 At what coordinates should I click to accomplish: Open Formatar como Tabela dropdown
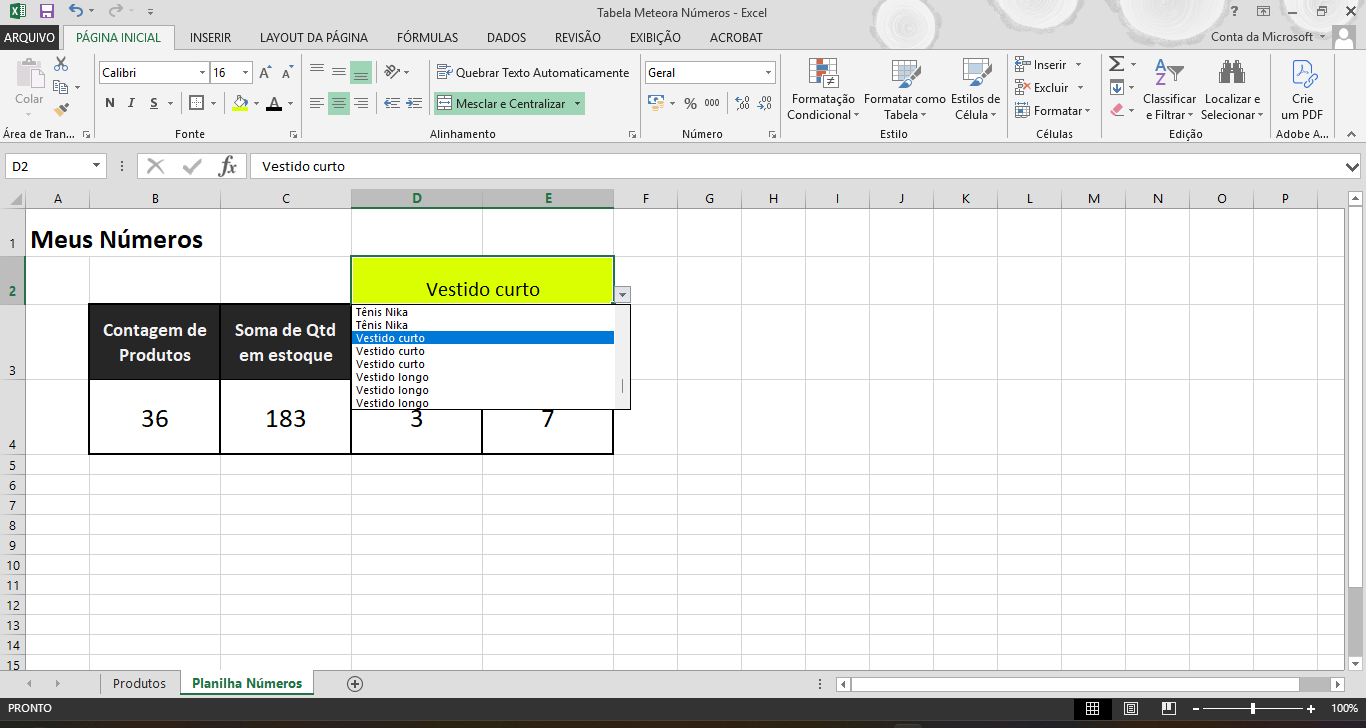pyautogui.click(x=905, y=90)
